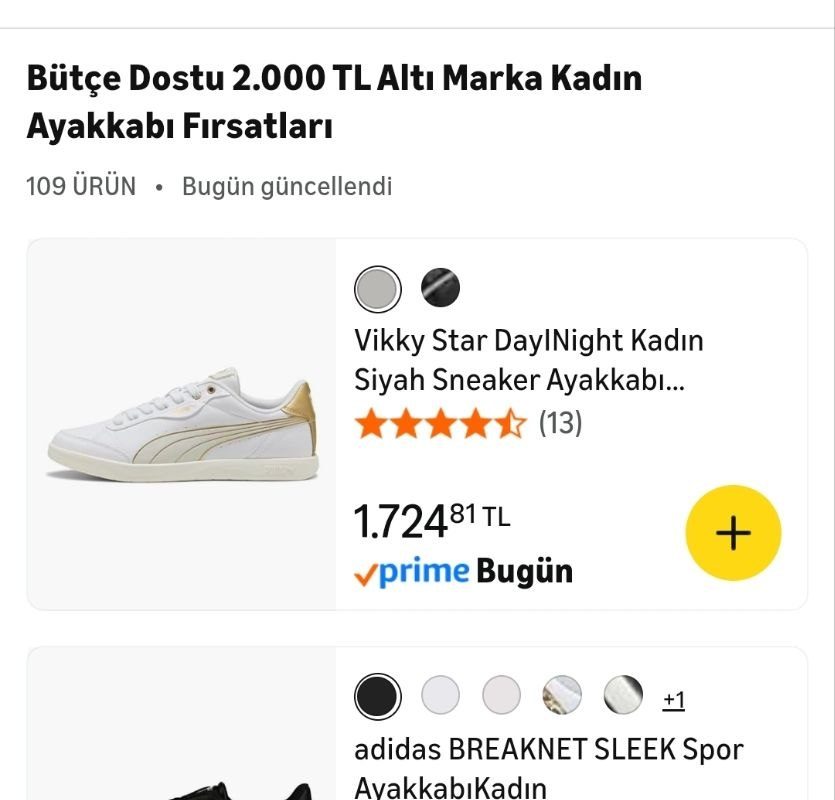
Task: Click the 1.724,81 TL price
Action: [432, 519]
